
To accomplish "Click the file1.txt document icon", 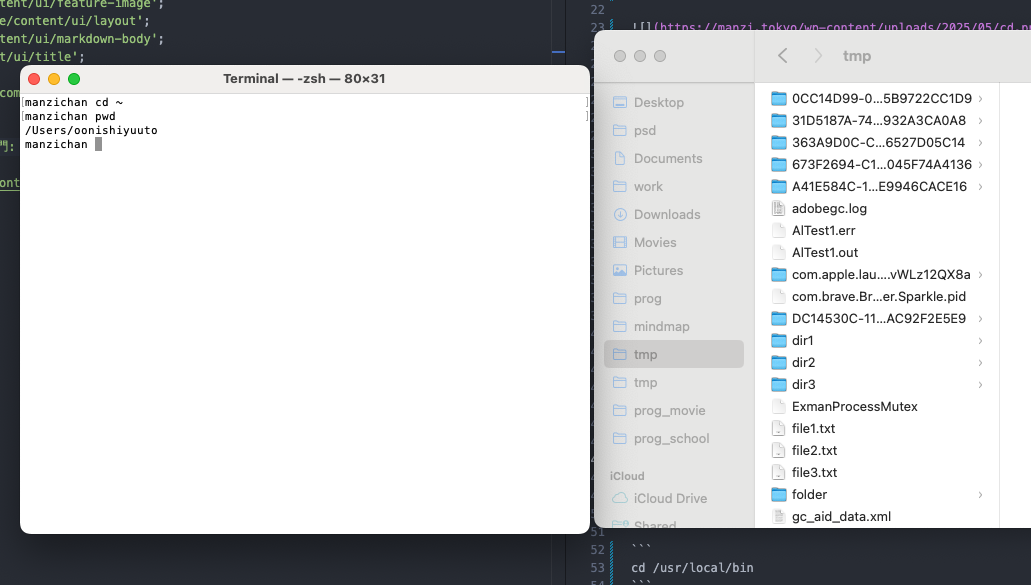I will [779, 429].
